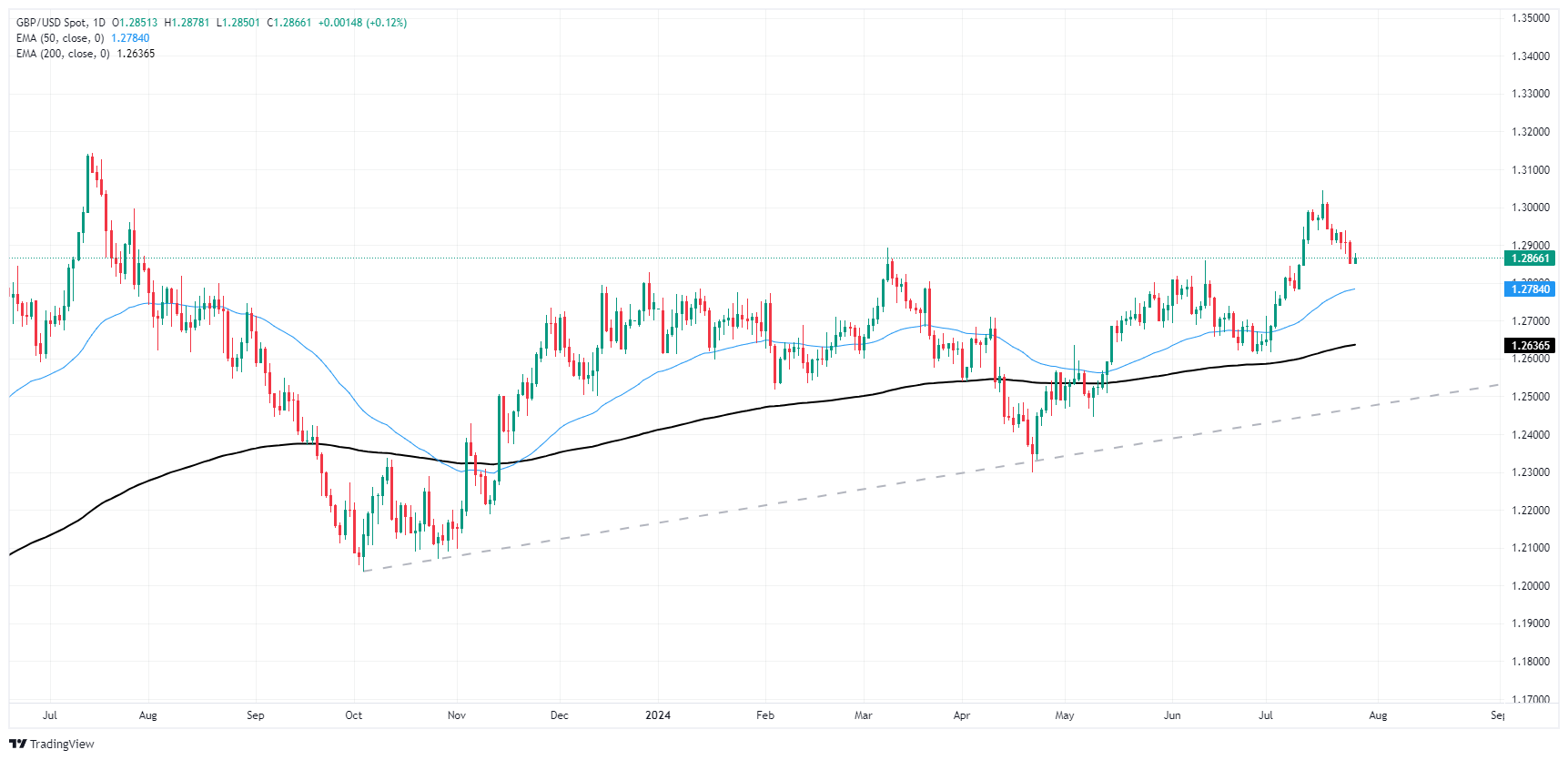1568x760 pixels.
Task: Click the EMA 200 indicator legend
Action: (x=63, y=54)
